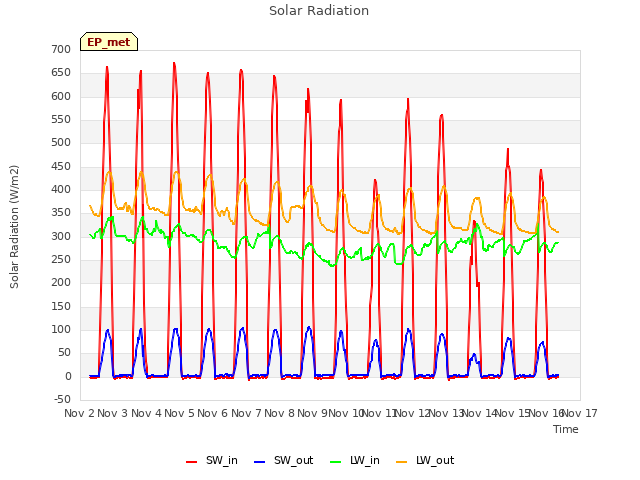Click the 500 y-axis tick label
The width and height of the screenshot is (640, 480).
pos(61,142)
